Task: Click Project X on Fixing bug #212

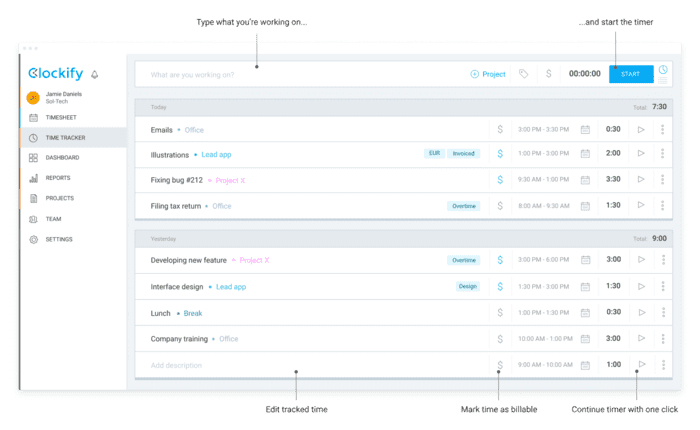Action: pos(230,180)
